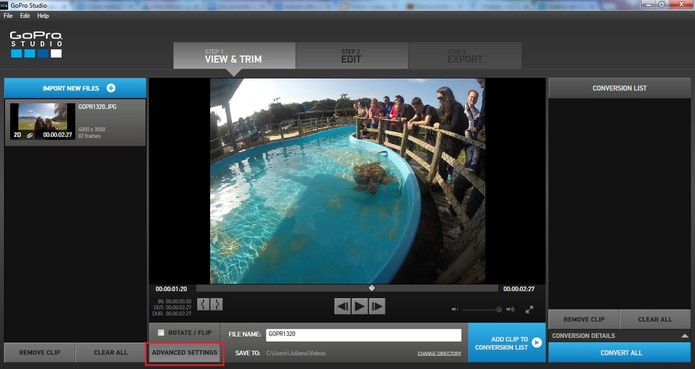This screenshot has height=369, width=695.
Task: Toggle fullscreen preview icon
Action: point(529,310)
